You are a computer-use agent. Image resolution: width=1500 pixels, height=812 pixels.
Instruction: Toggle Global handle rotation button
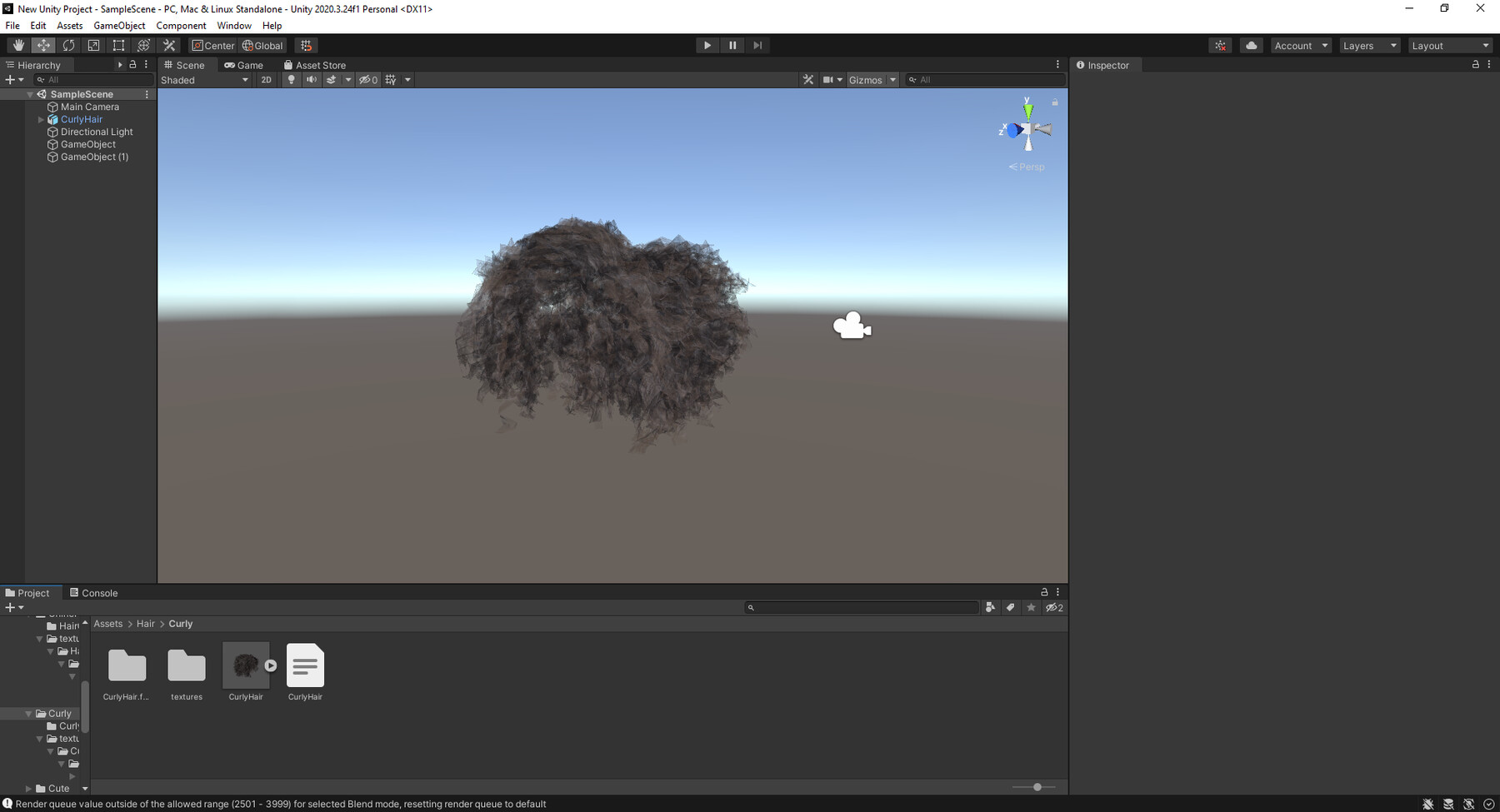tap(262, 46)
